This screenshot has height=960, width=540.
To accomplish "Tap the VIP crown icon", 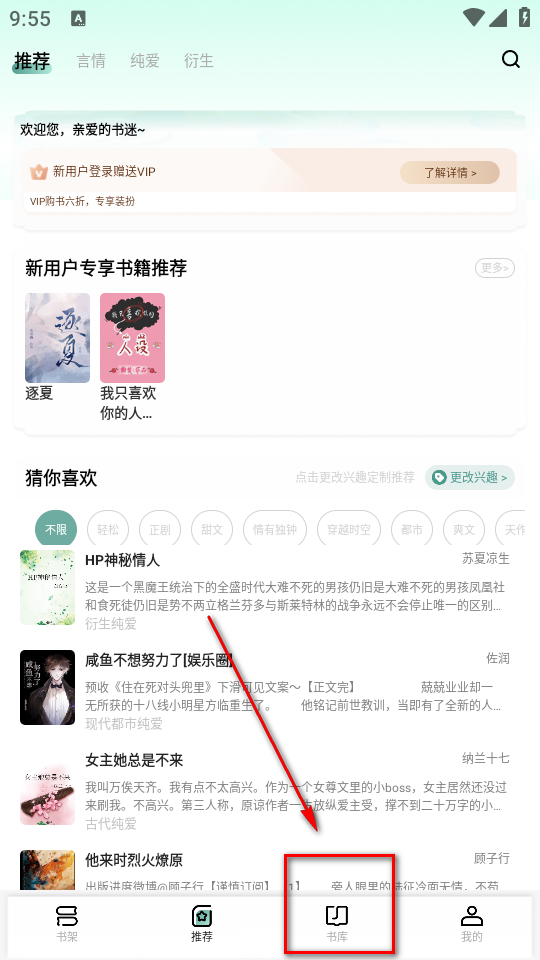I will point(39,172).
